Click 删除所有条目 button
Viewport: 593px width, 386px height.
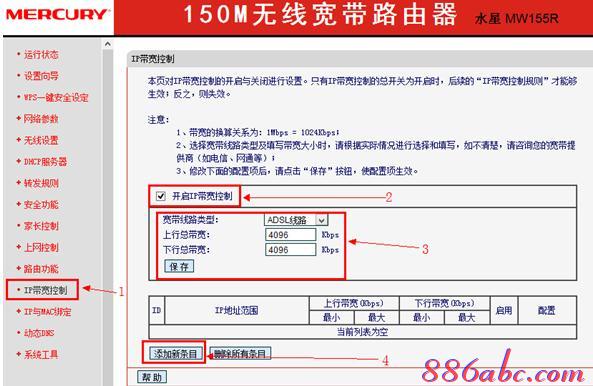pos(240,354)
